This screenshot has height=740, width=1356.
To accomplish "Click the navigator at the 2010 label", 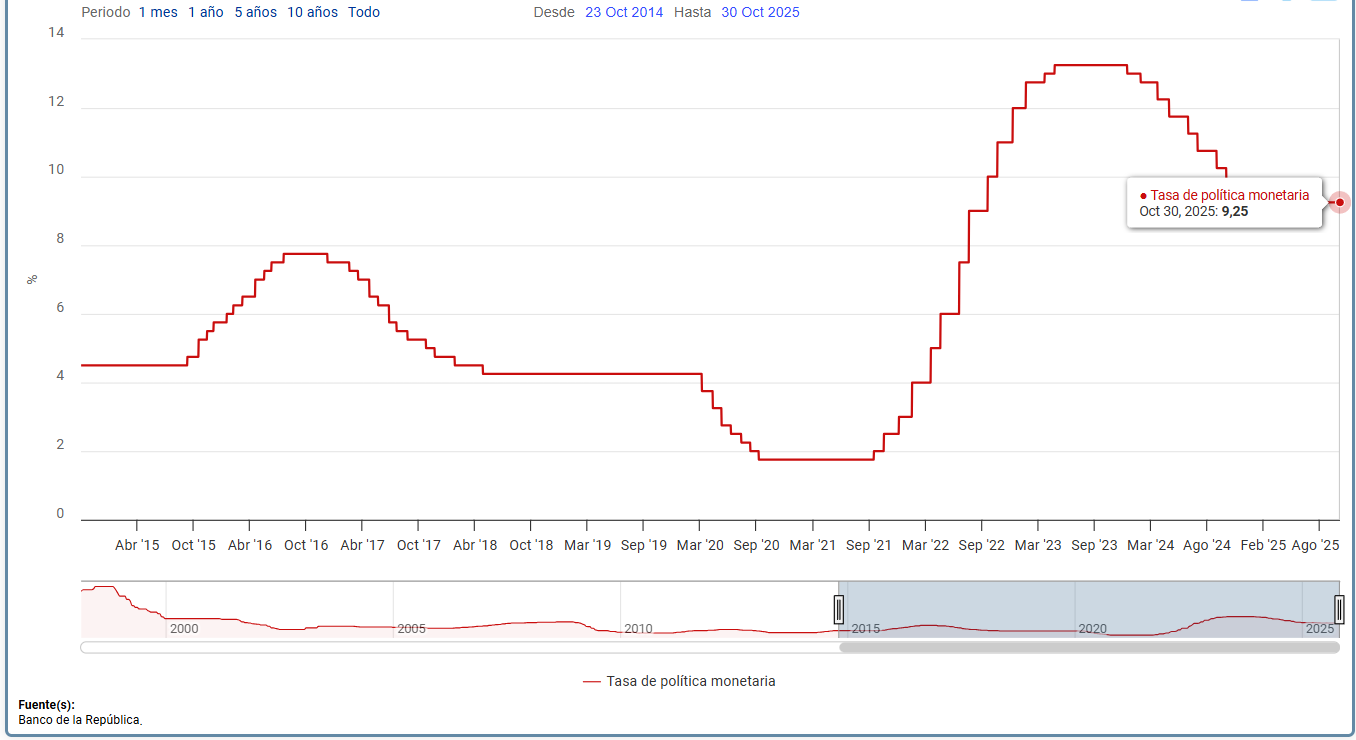I will click(x=638, y=629).
